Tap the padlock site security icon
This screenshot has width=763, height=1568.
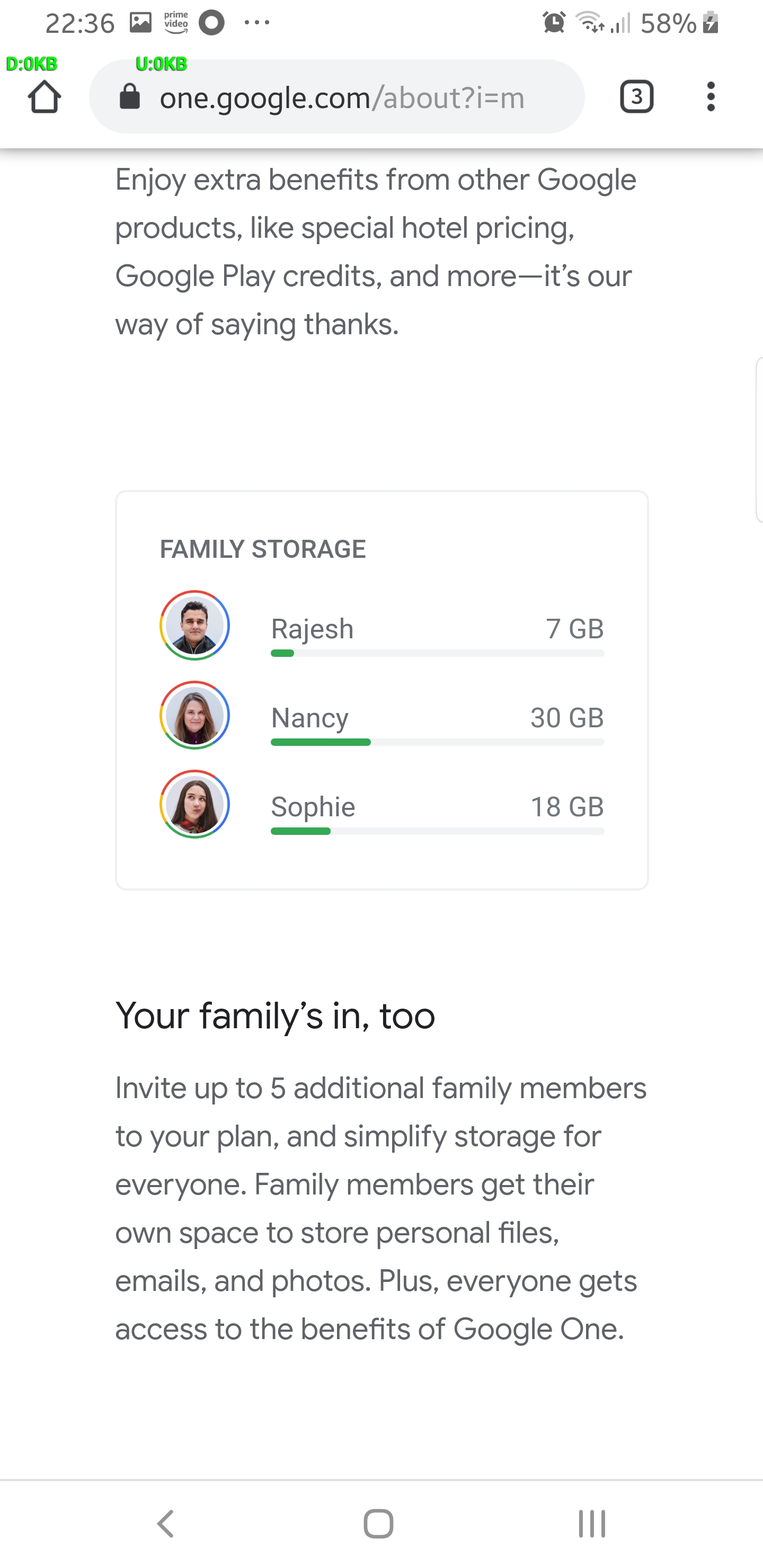point(129,97)
